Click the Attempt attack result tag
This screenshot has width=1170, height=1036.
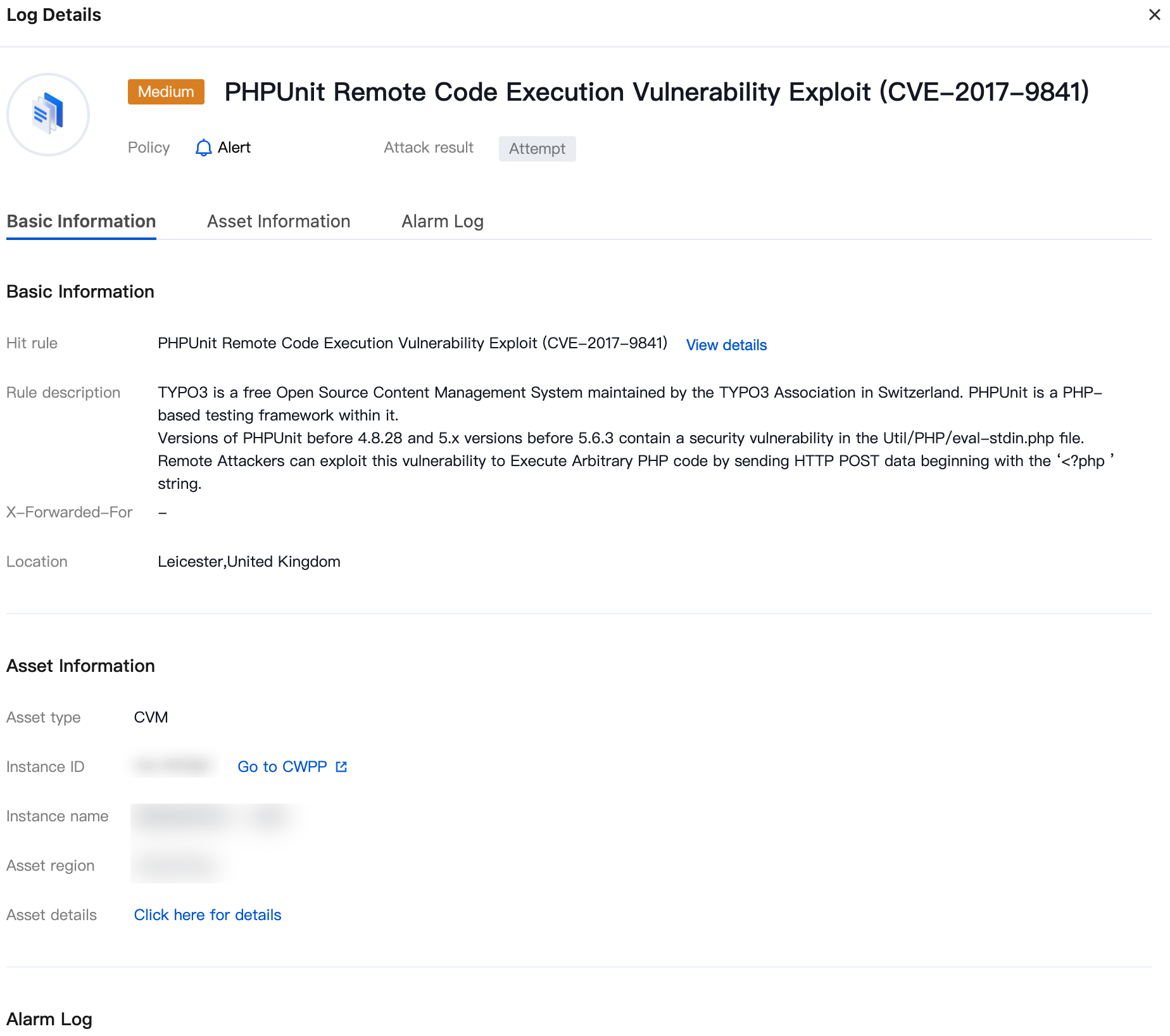pyautogui.click(x=537, y=149)
